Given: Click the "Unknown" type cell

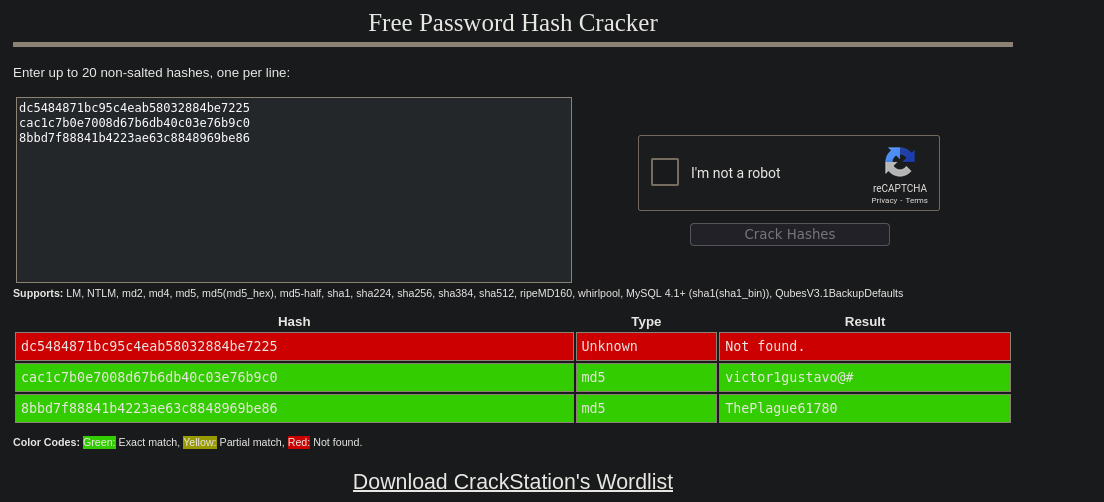Looking at the screenshot, I should [646, 346].
